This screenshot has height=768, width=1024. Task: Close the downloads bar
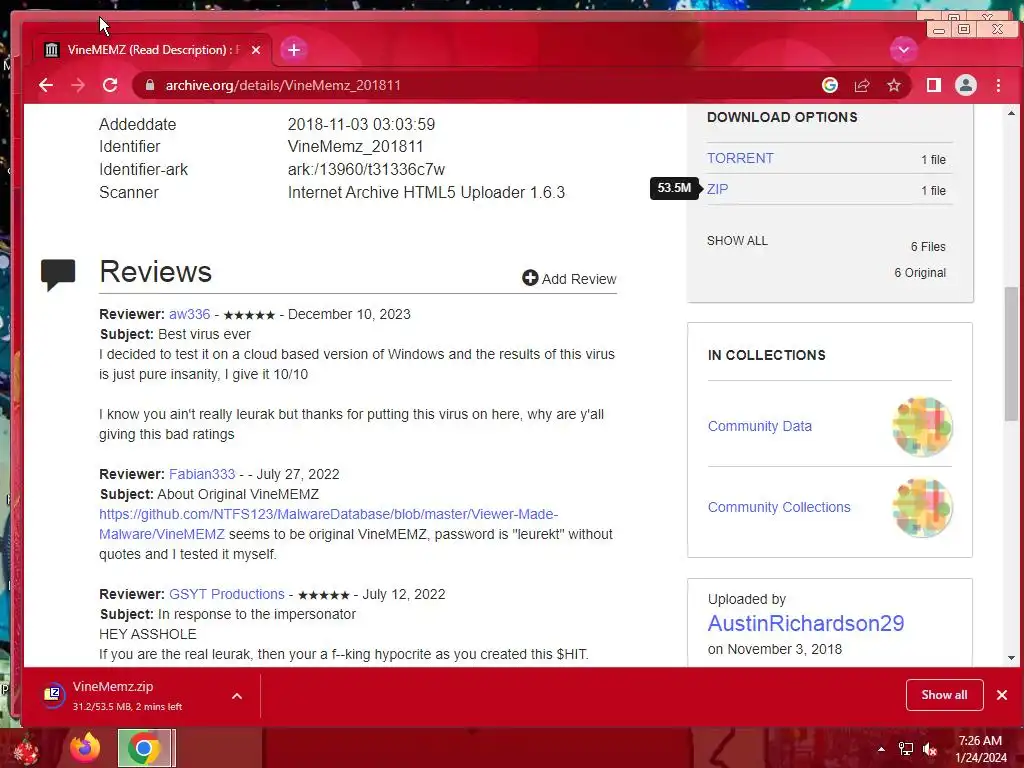point(1002,695)
